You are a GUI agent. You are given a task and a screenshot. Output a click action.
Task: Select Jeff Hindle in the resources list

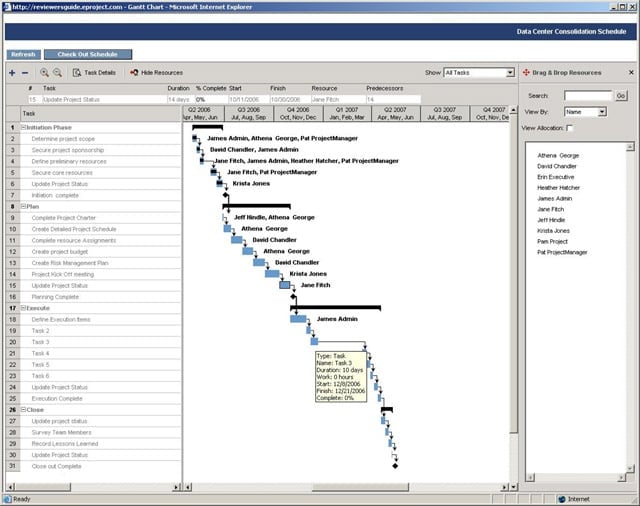(551, 220)
